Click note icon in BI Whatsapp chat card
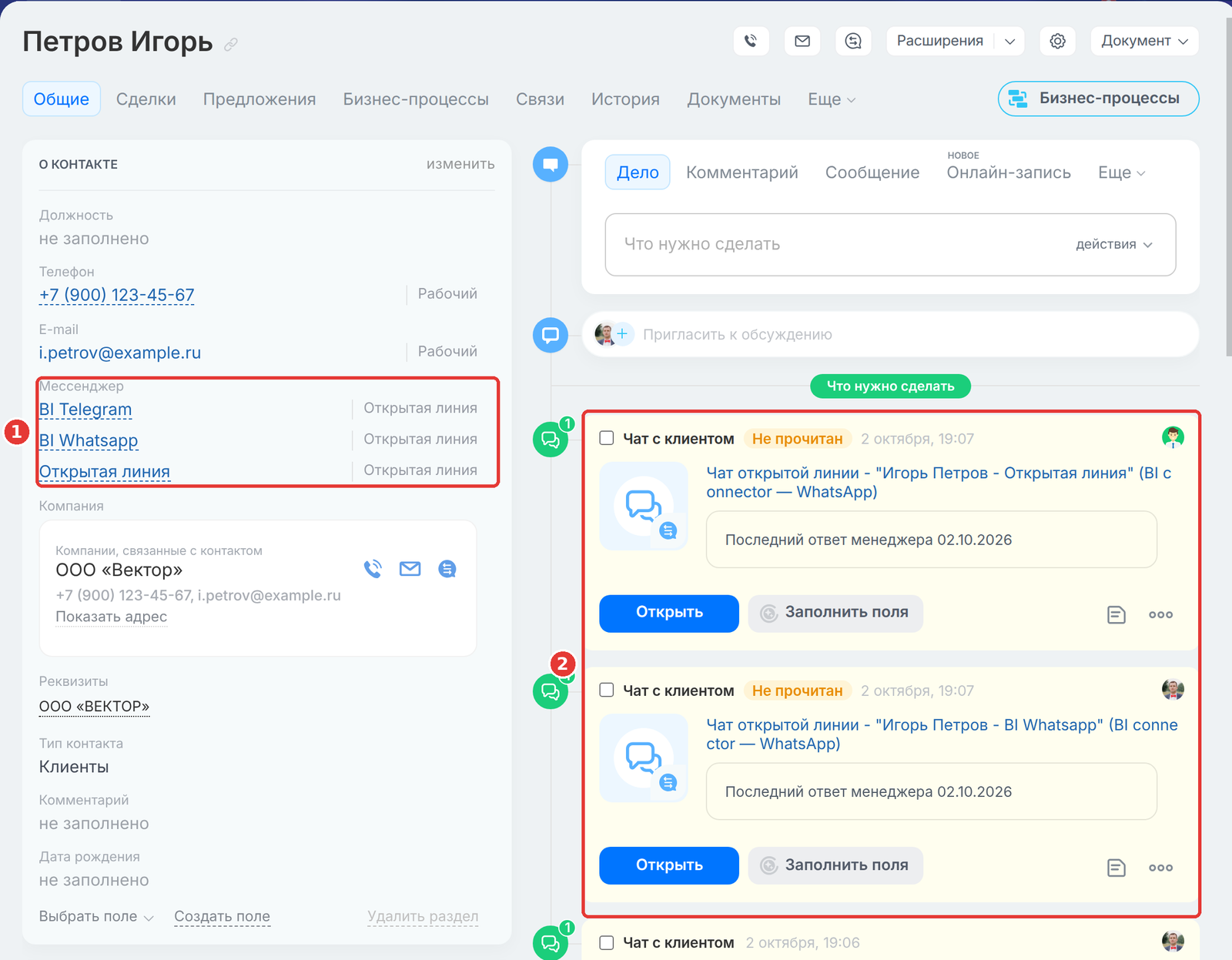The width and height of the screenshot is (1232, 960). coord(1116,868)
